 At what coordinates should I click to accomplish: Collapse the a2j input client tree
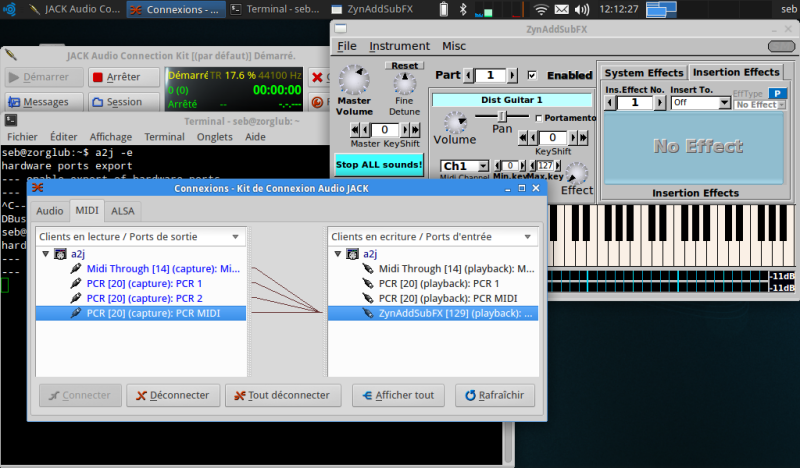(x=337, y=254)
